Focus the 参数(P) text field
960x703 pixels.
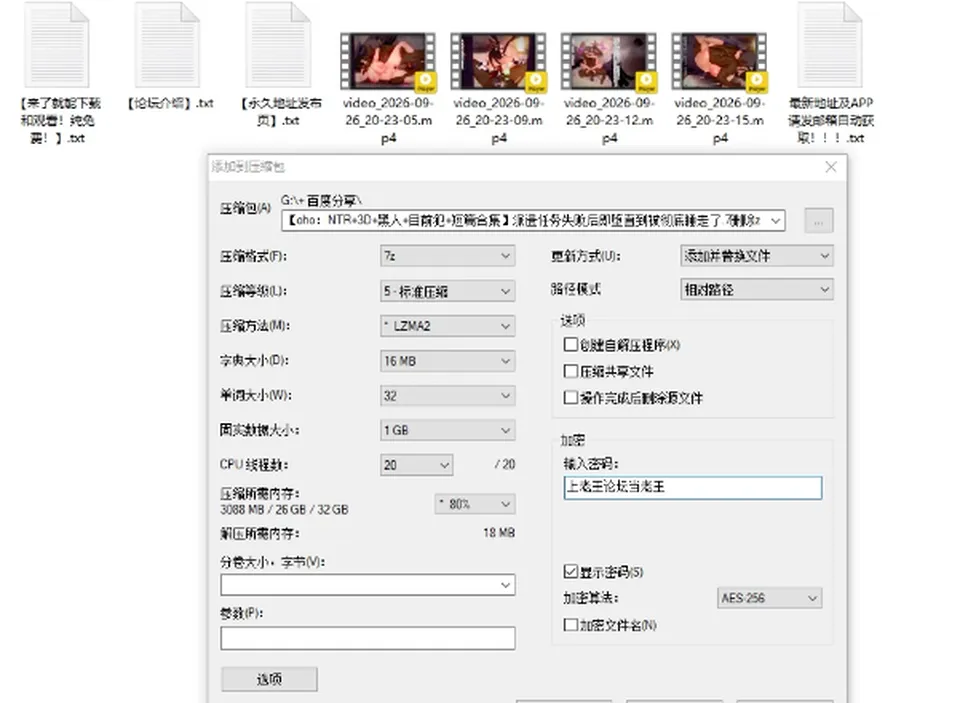coord(368,638)
